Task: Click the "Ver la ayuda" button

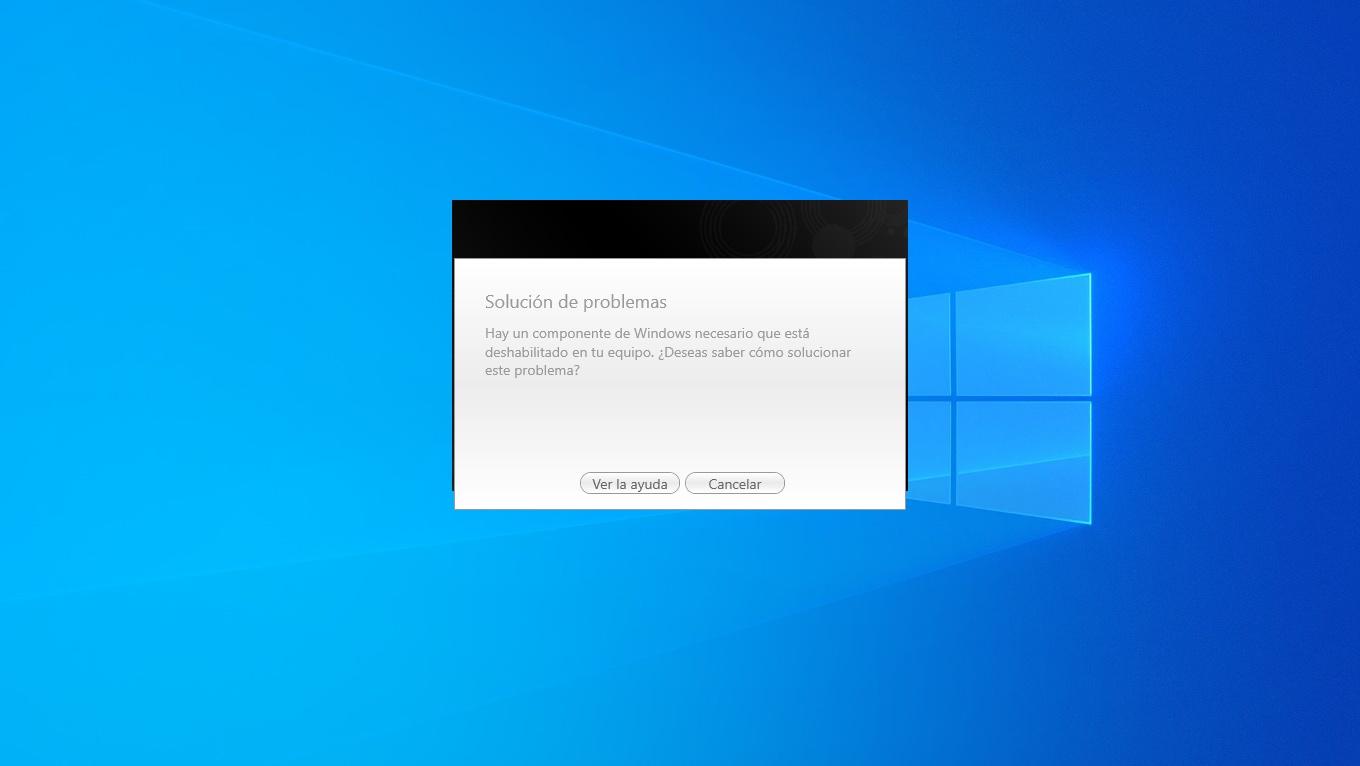Action: 630,484
